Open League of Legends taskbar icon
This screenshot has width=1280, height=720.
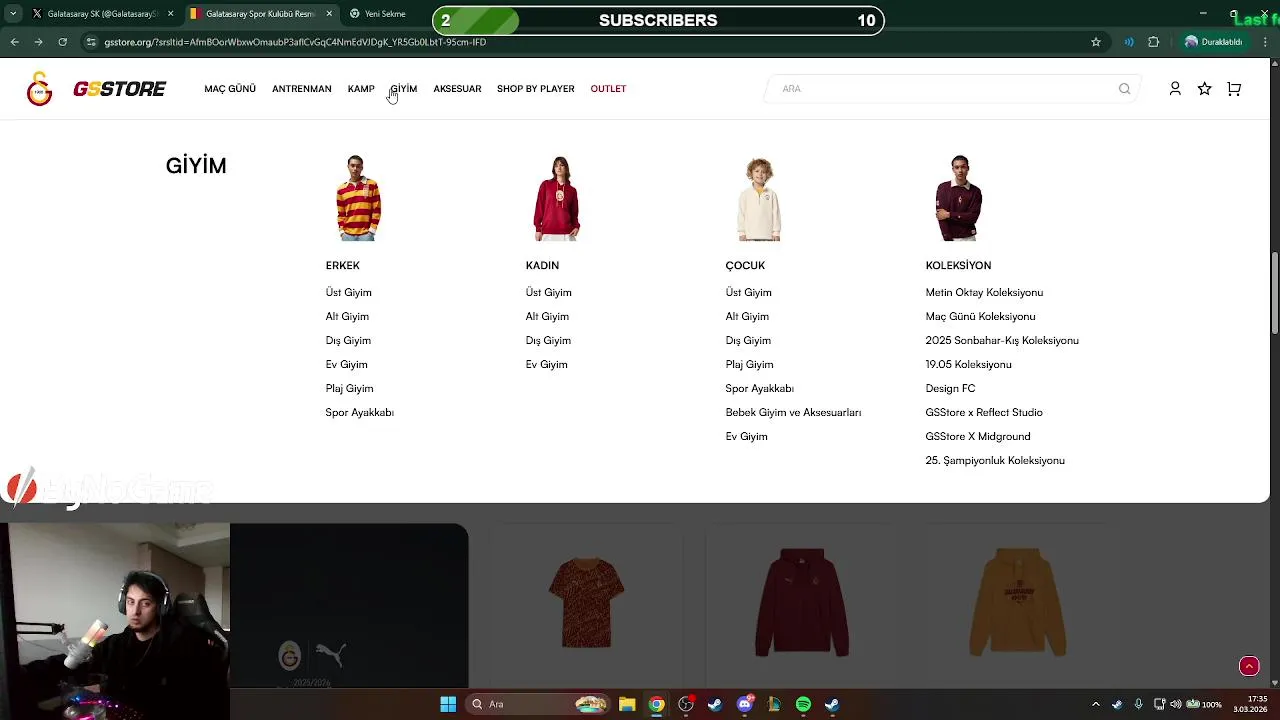coord(774,704)
